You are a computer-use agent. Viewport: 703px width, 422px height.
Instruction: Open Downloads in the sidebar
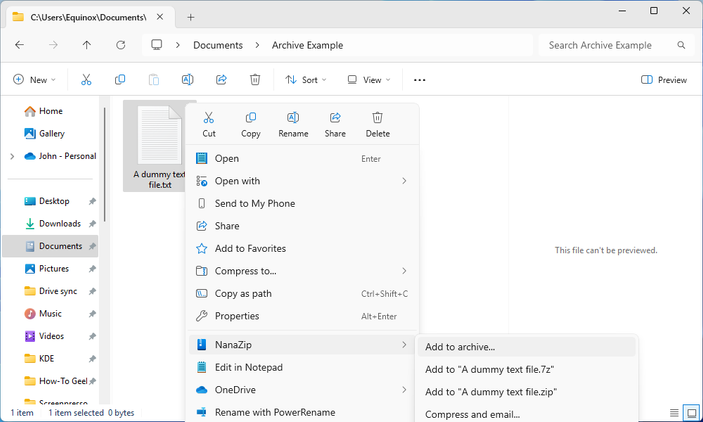50,223
